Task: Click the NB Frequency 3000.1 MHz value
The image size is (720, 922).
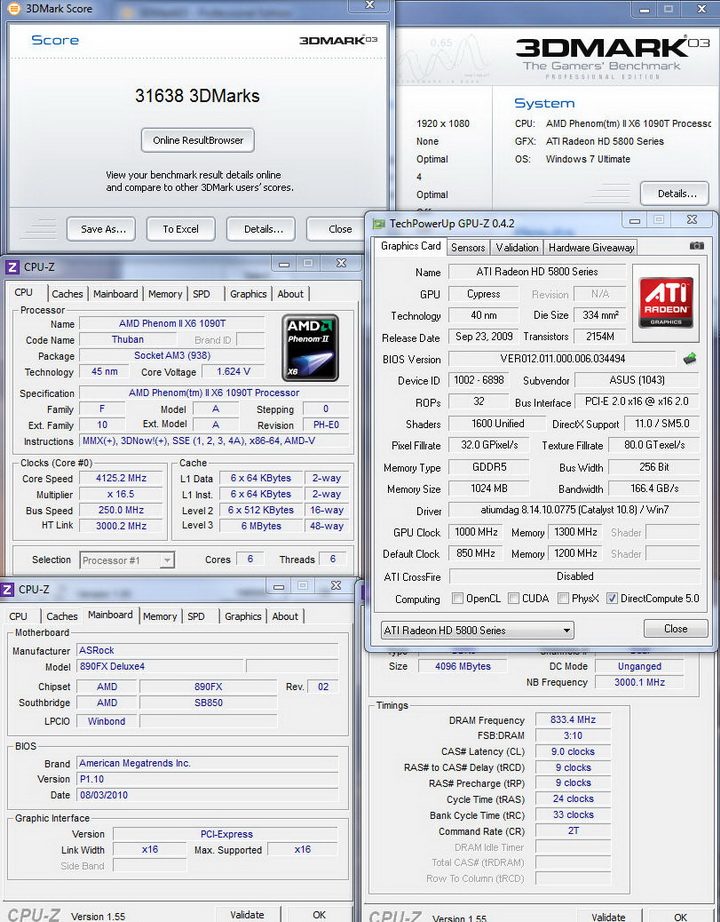Action: [639, 682]
